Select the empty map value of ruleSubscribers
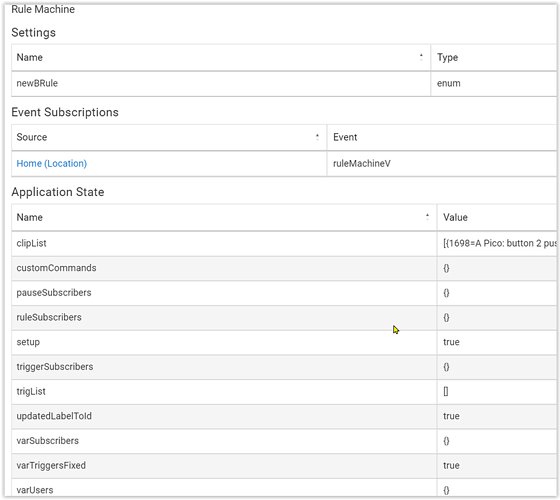 pyautogui.click(x=446, y=318)
